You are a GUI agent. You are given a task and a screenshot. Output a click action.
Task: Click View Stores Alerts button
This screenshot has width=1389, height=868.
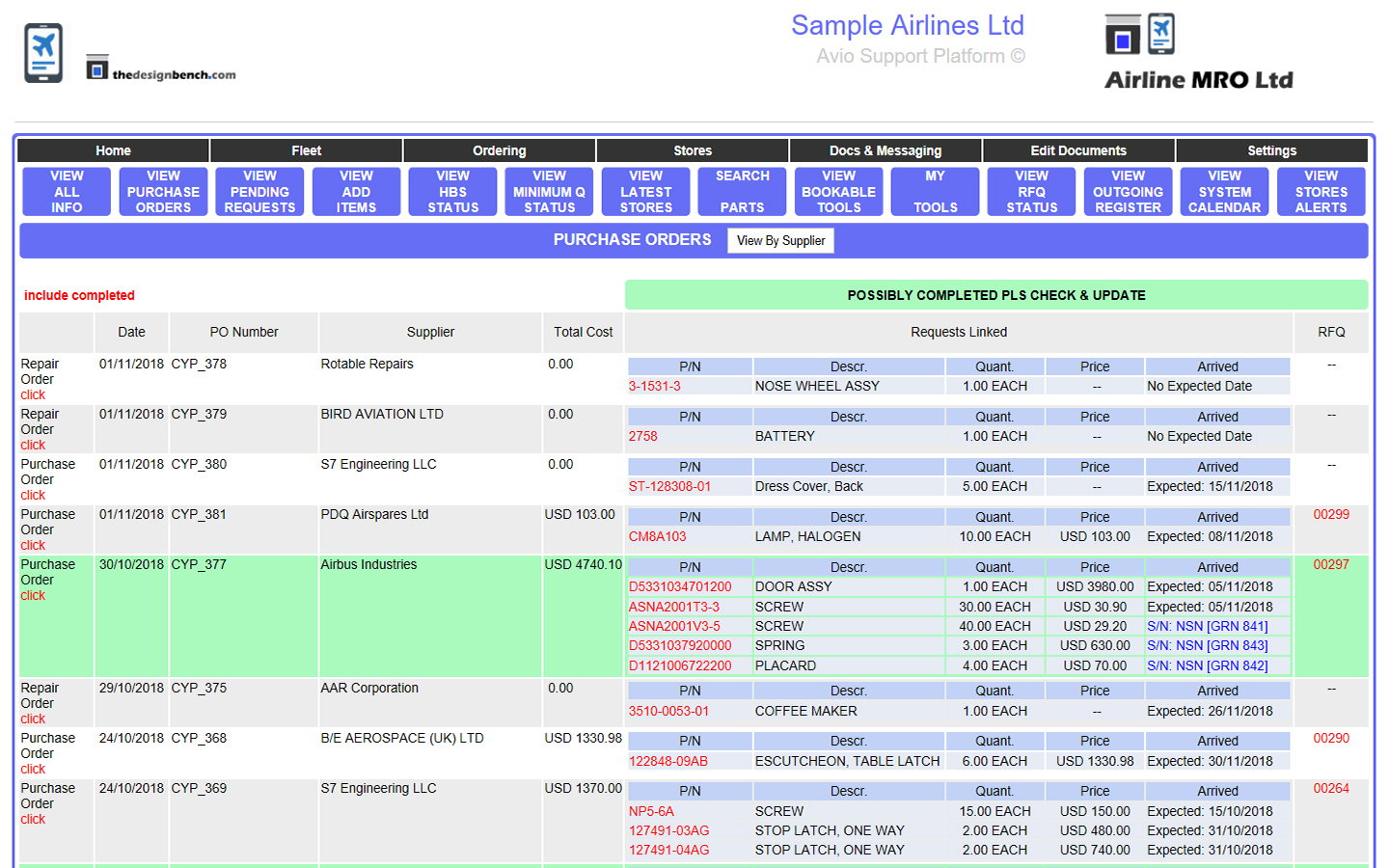tap(1321, 192)
